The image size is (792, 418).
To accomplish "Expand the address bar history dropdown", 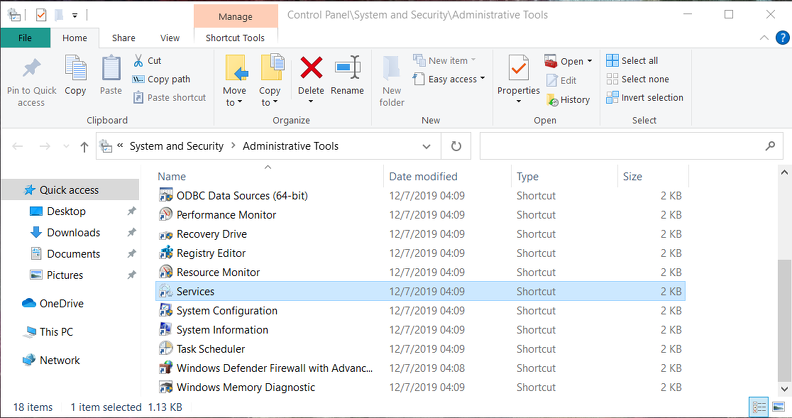I will 427,146.
